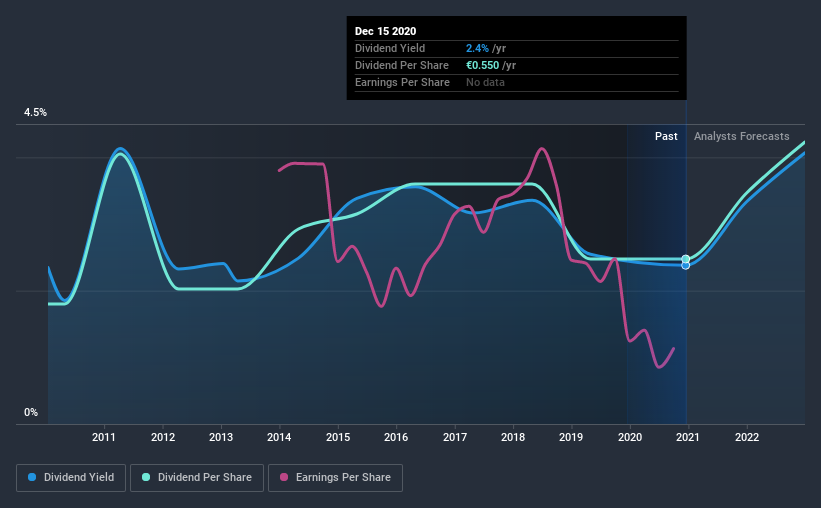The image size is (821, 508).
Task: Click the pink Earnings Per Share legend dot
Action: [284, 477]
